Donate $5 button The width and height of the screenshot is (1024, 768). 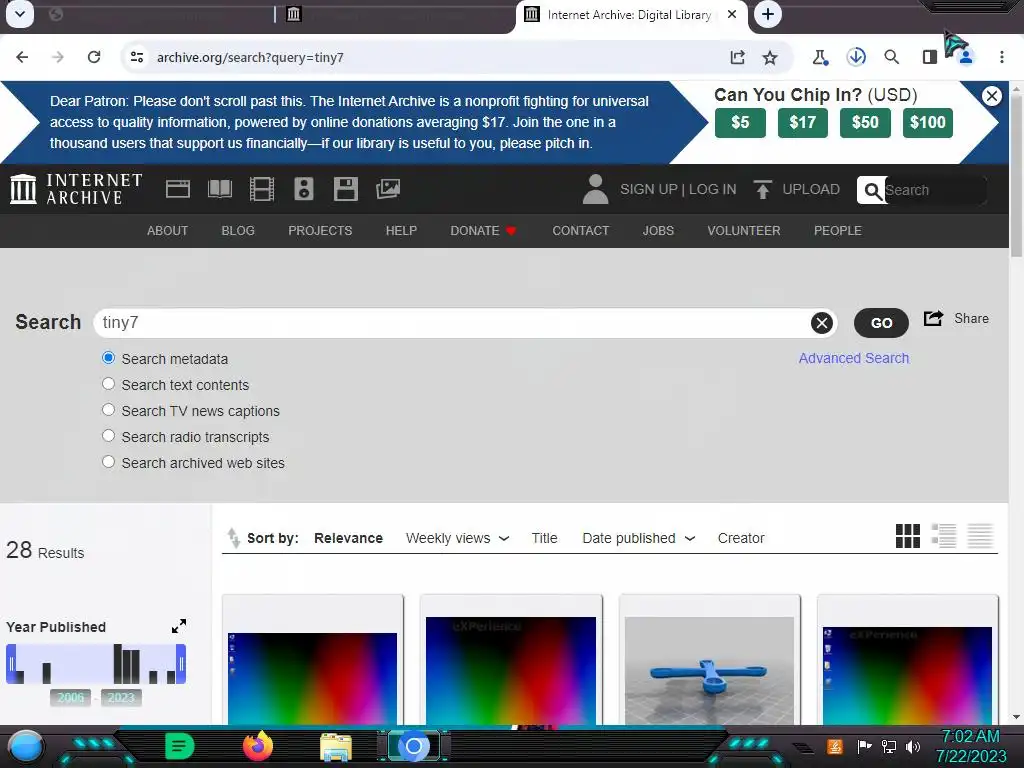[x=740, y=122]
